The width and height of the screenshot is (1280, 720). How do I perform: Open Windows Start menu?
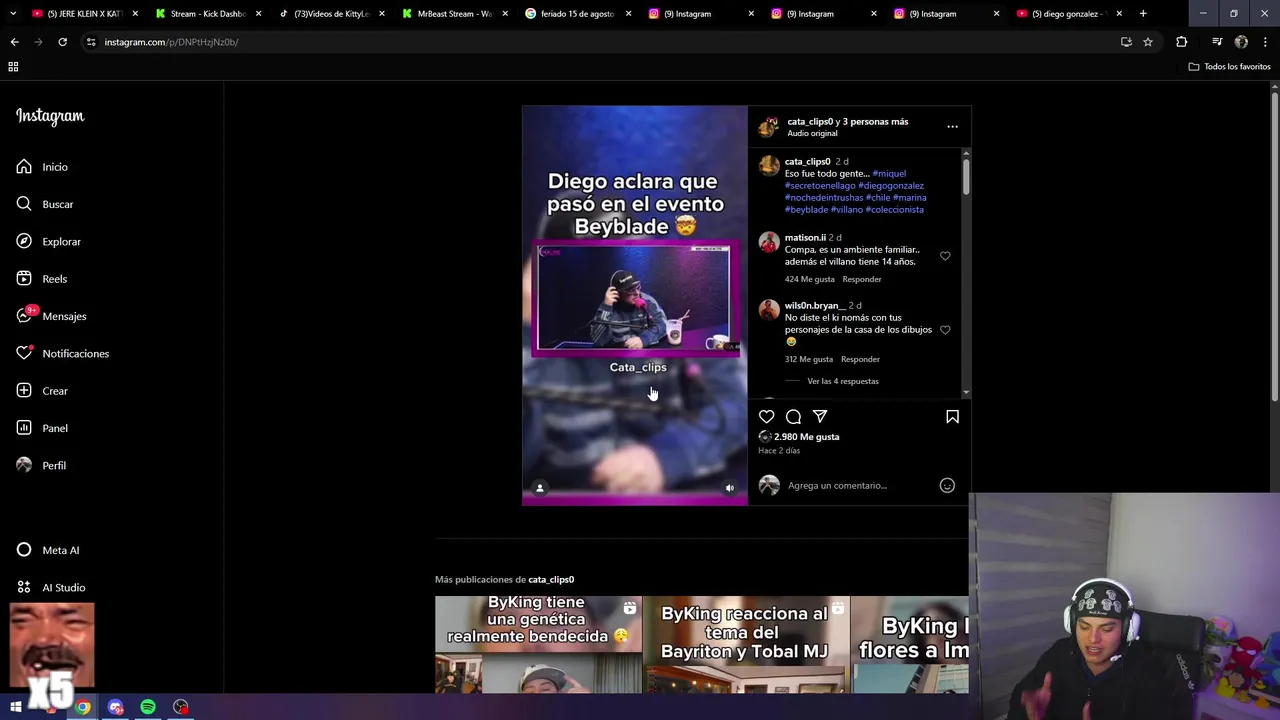tap(16, 707)
